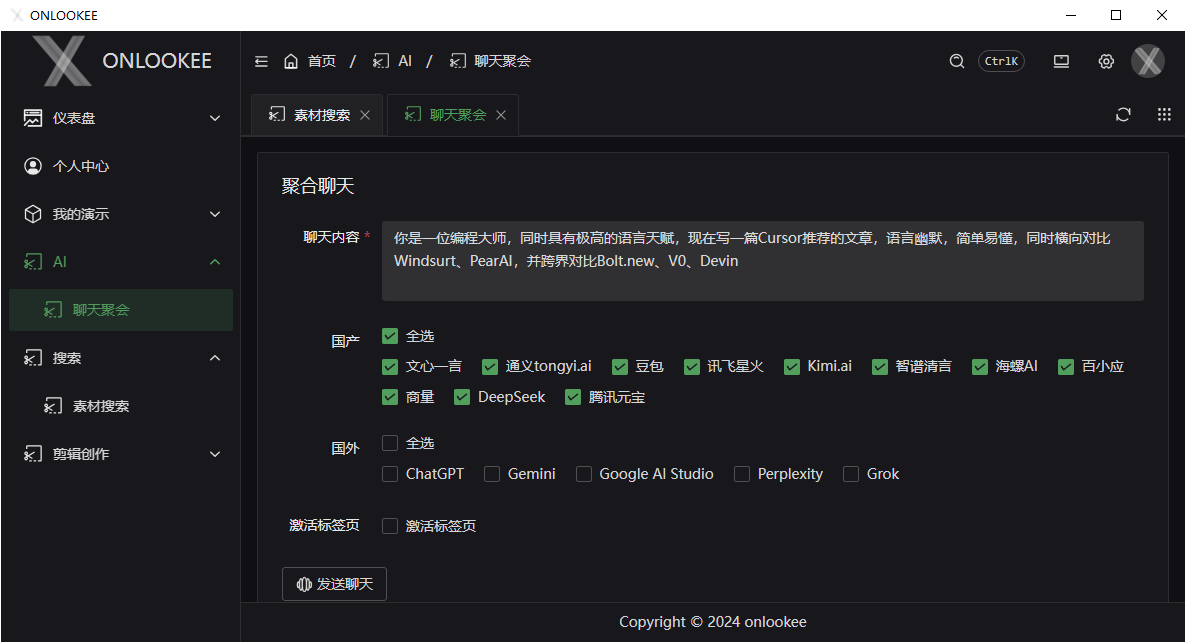Close the 聊天聚会 tab
The image size is (1186, 643).
coord(501,115)
